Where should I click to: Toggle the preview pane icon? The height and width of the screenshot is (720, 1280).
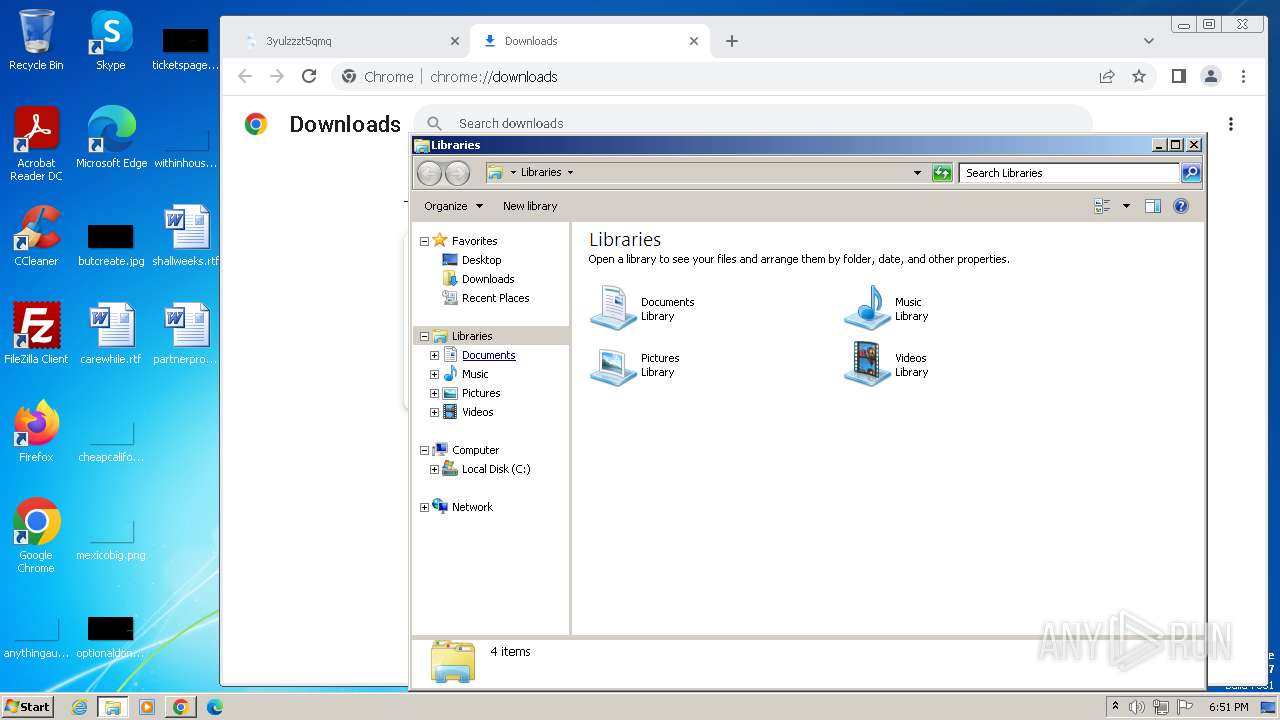(1152, 206)
